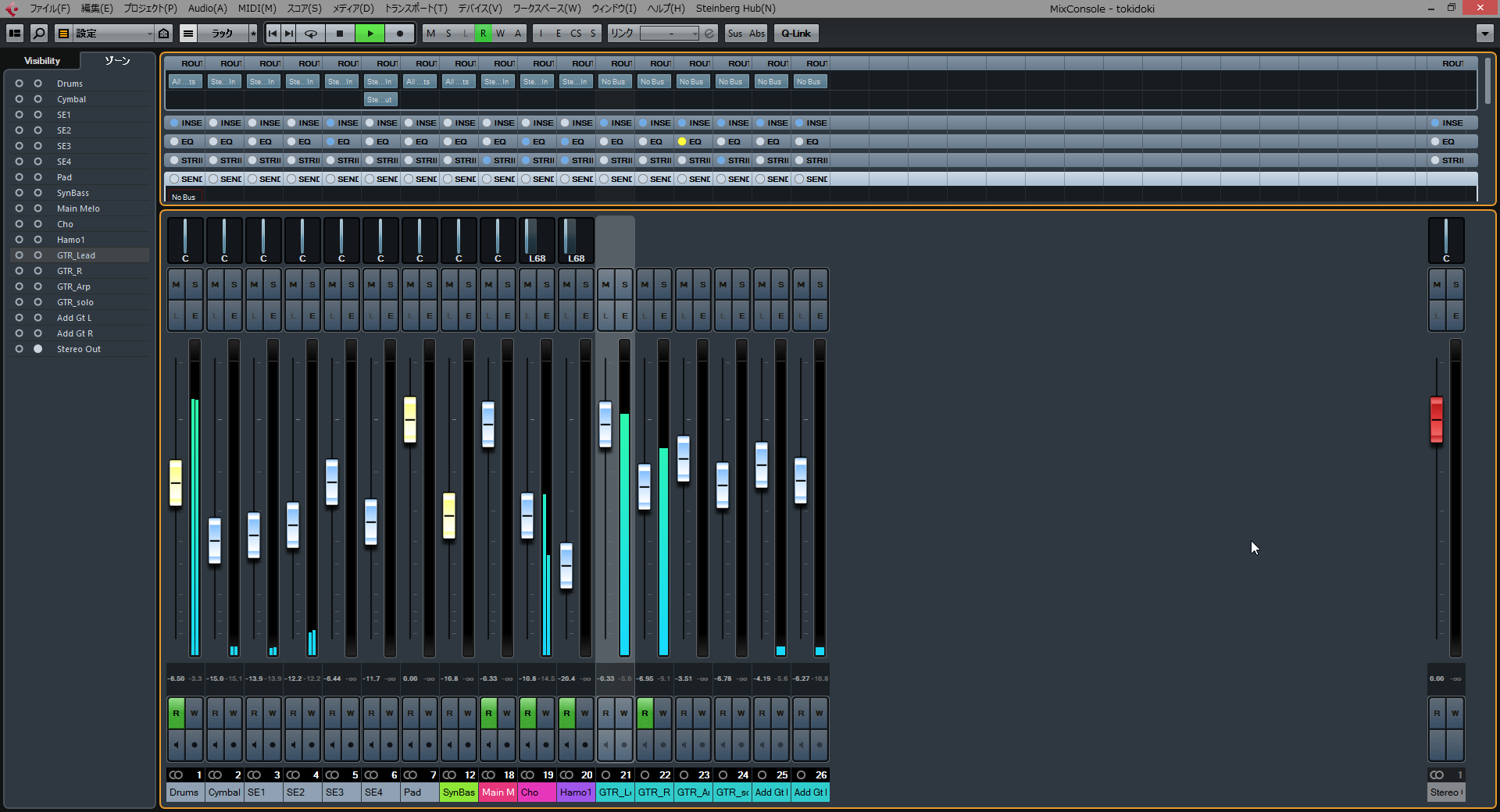
Task: Open the ファイル(F) menu
Action: point(49,9)
